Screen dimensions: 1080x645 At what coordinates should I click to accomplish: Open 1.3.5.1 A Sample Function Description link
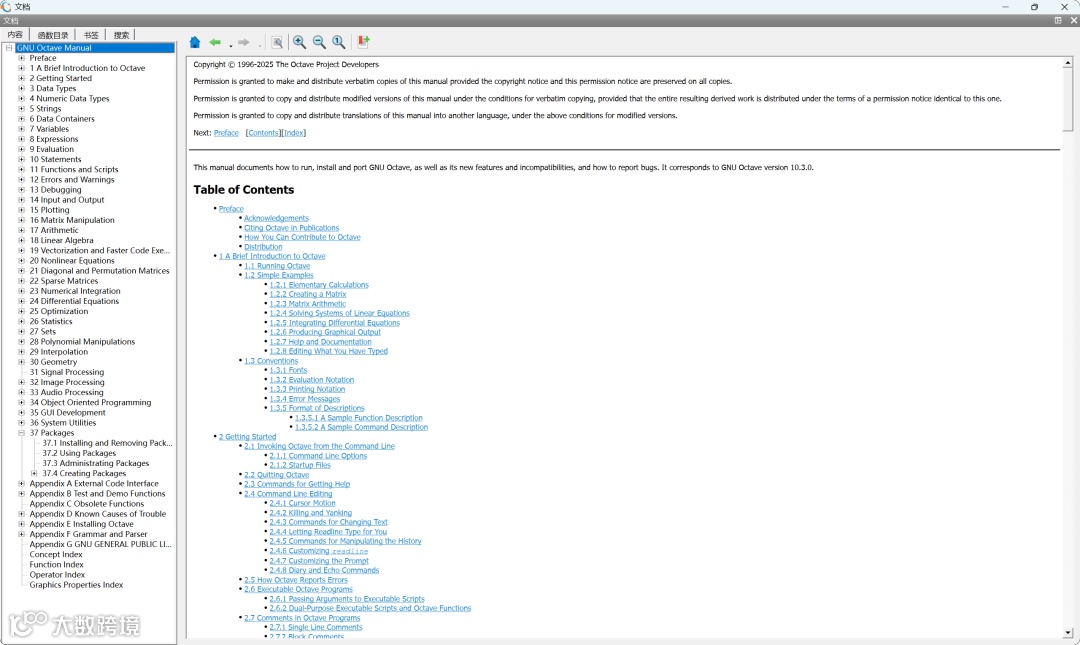click(x=359, y=418)
